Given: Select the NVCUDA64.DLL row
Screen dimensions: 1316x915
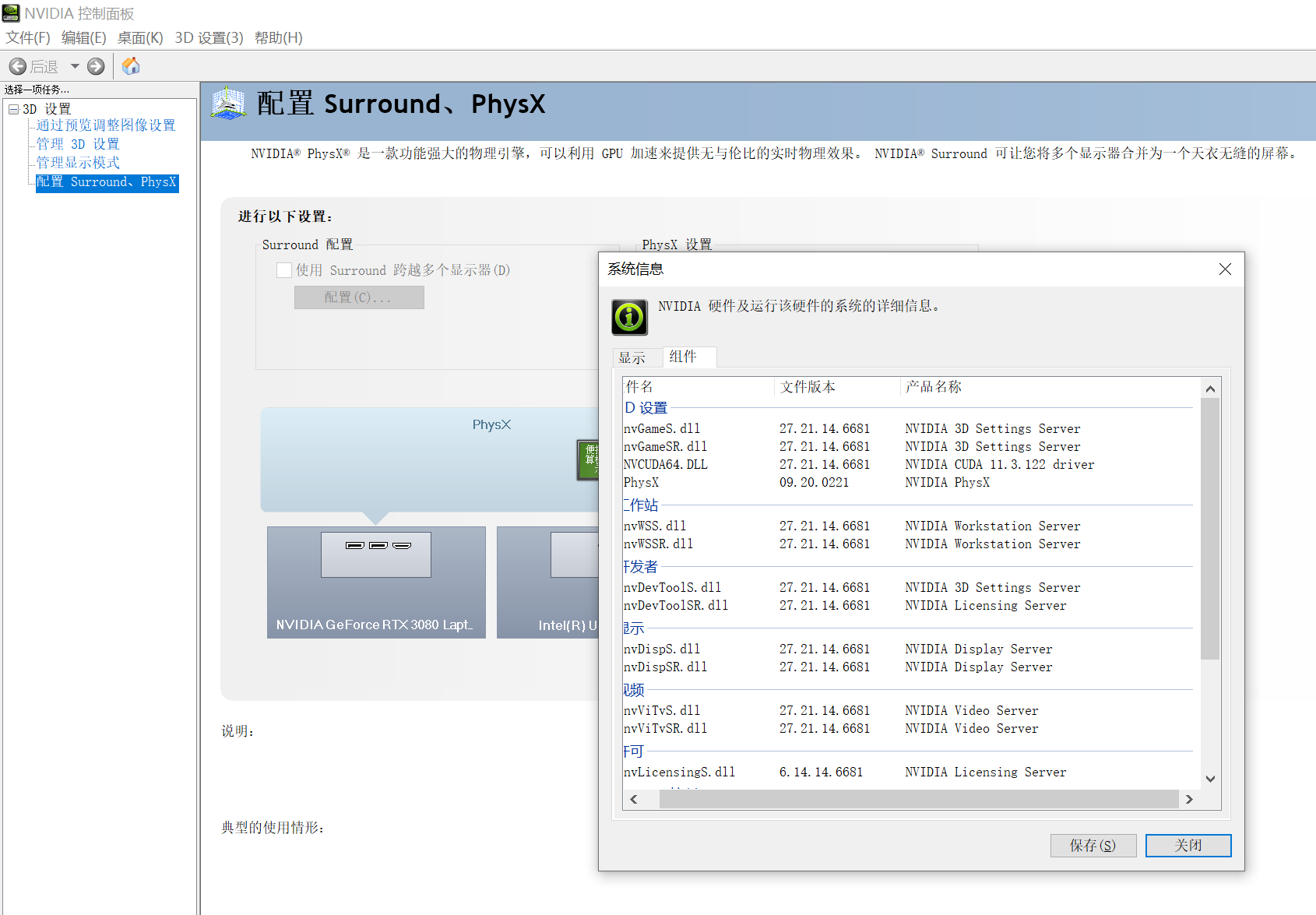Looking at the screenshot, I should click(907, 465).
